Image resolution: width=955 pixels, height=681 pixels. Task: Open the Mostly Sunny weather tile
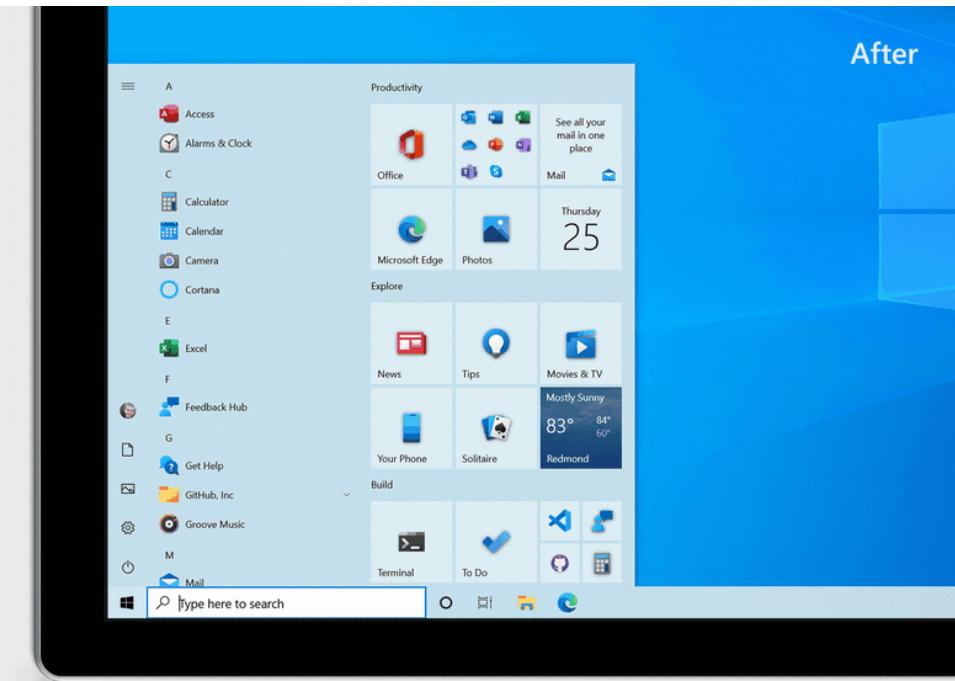tap(581, 429)
